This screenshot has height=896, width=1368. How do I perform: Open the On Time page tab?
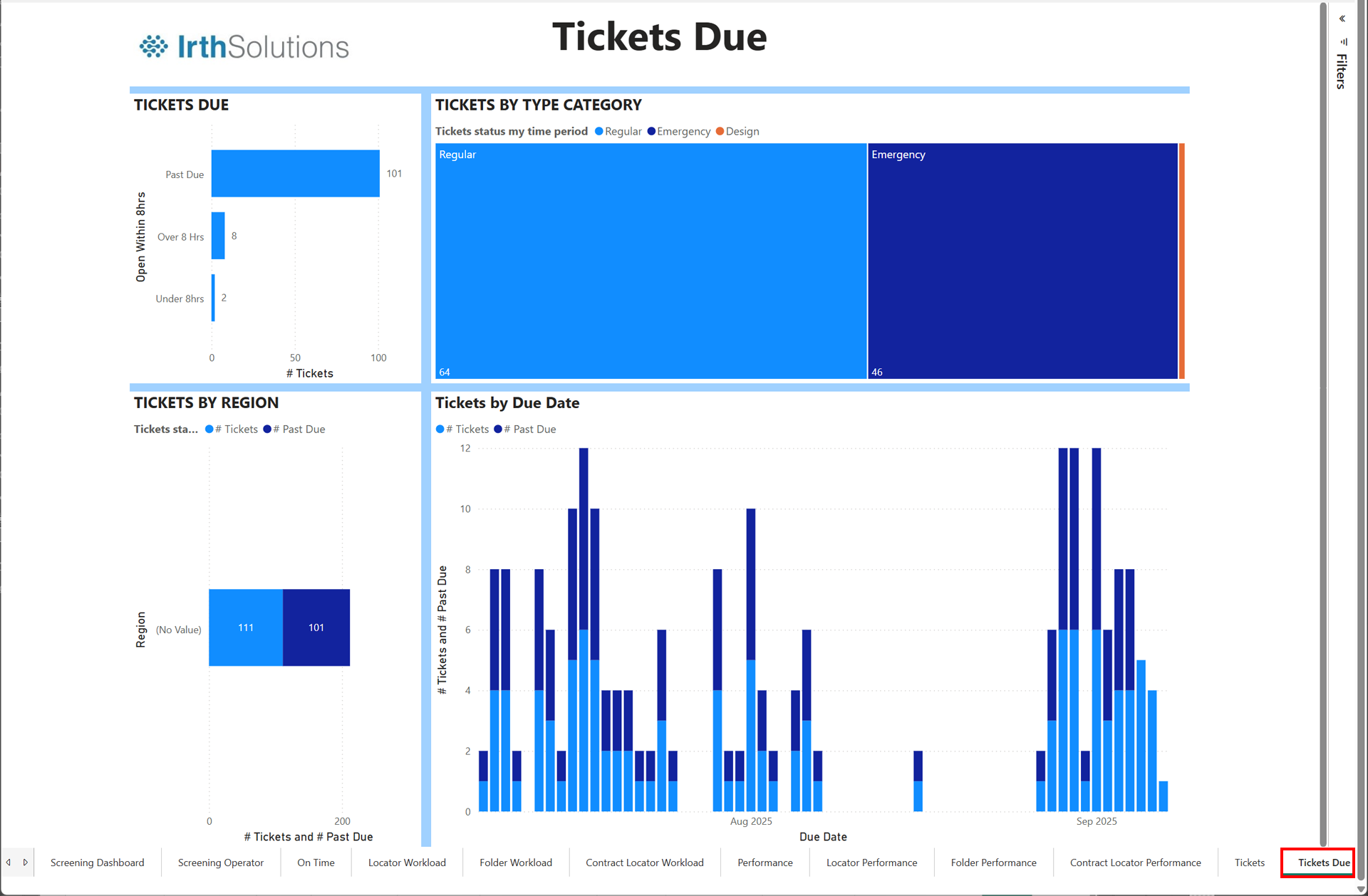point(316,863)
